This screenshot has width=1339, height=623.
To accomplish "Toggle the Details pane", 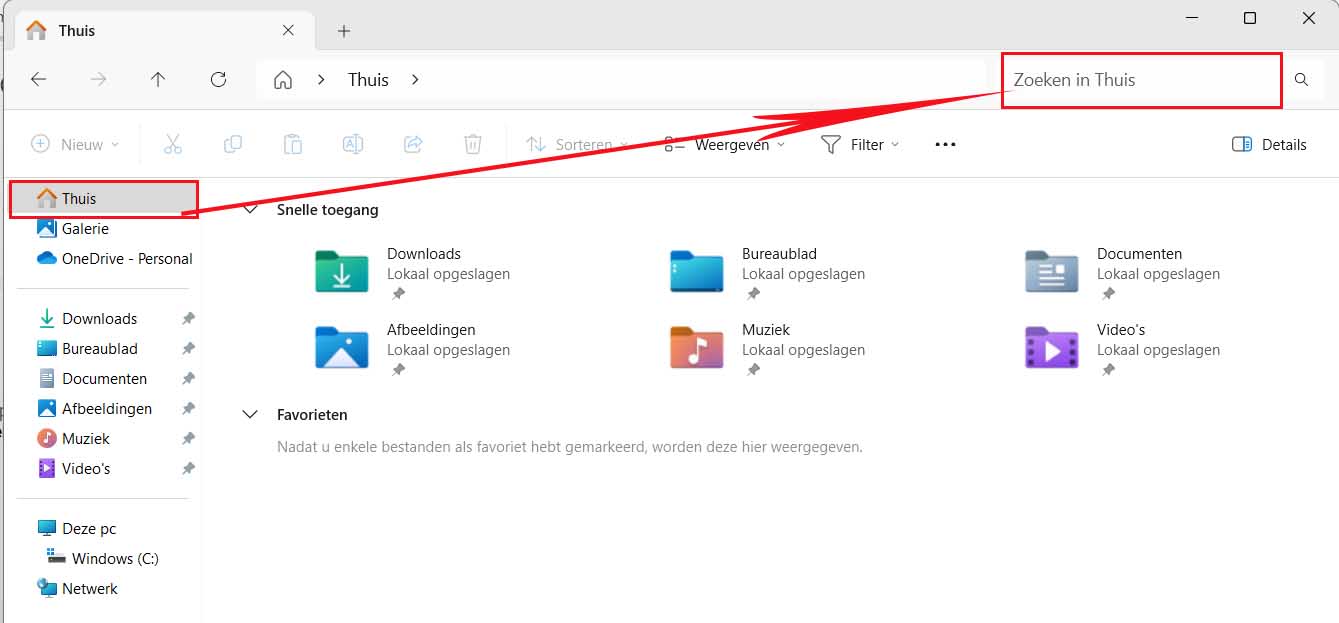I will tap(1269, 144).
